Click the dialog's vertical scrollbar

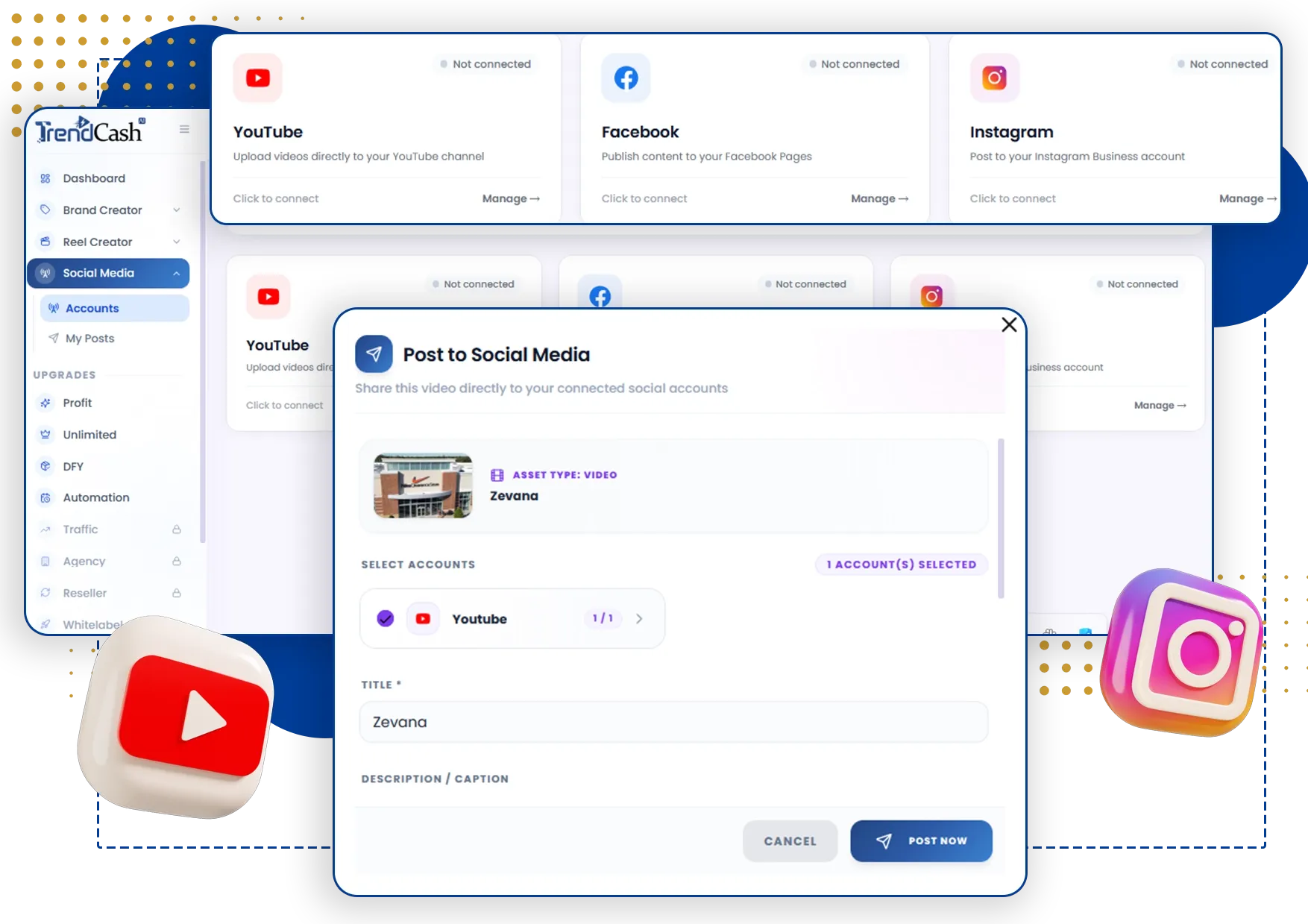[1001, 518]
